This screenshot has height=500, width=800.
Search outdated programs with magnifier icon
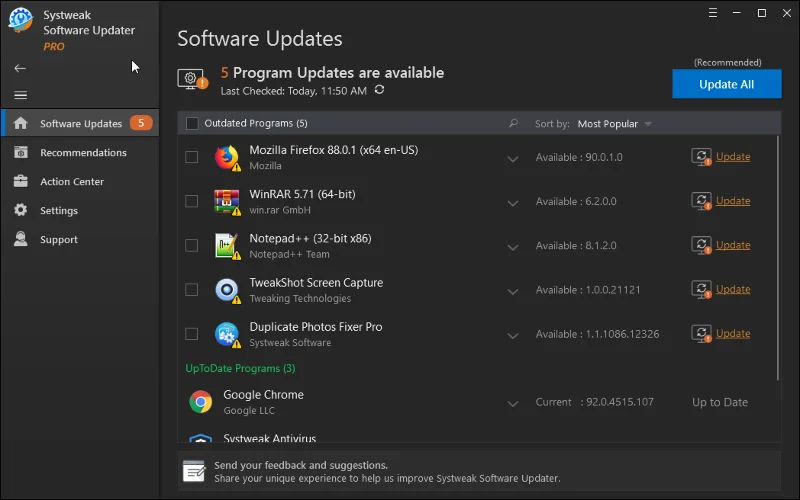[513, 123]
